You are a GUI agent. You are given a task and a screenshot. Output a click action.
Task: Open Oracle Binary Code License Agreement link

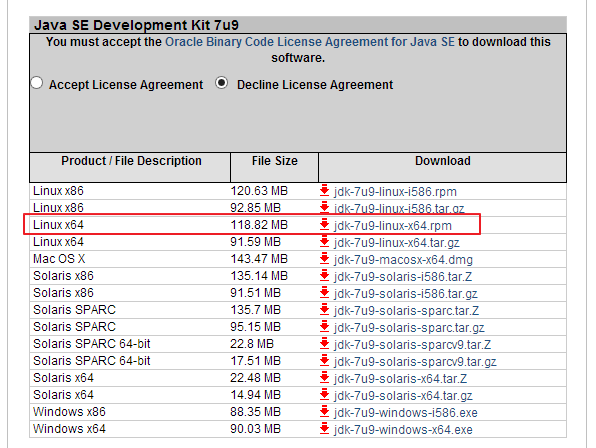(x=310, y=42)
